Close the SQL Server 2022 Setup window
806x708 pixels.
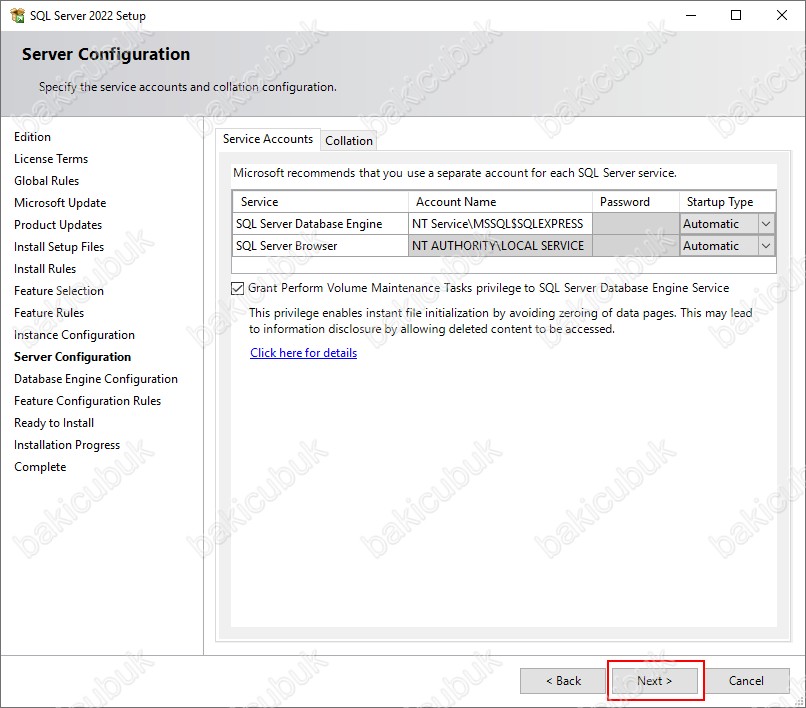click(782, 15)
